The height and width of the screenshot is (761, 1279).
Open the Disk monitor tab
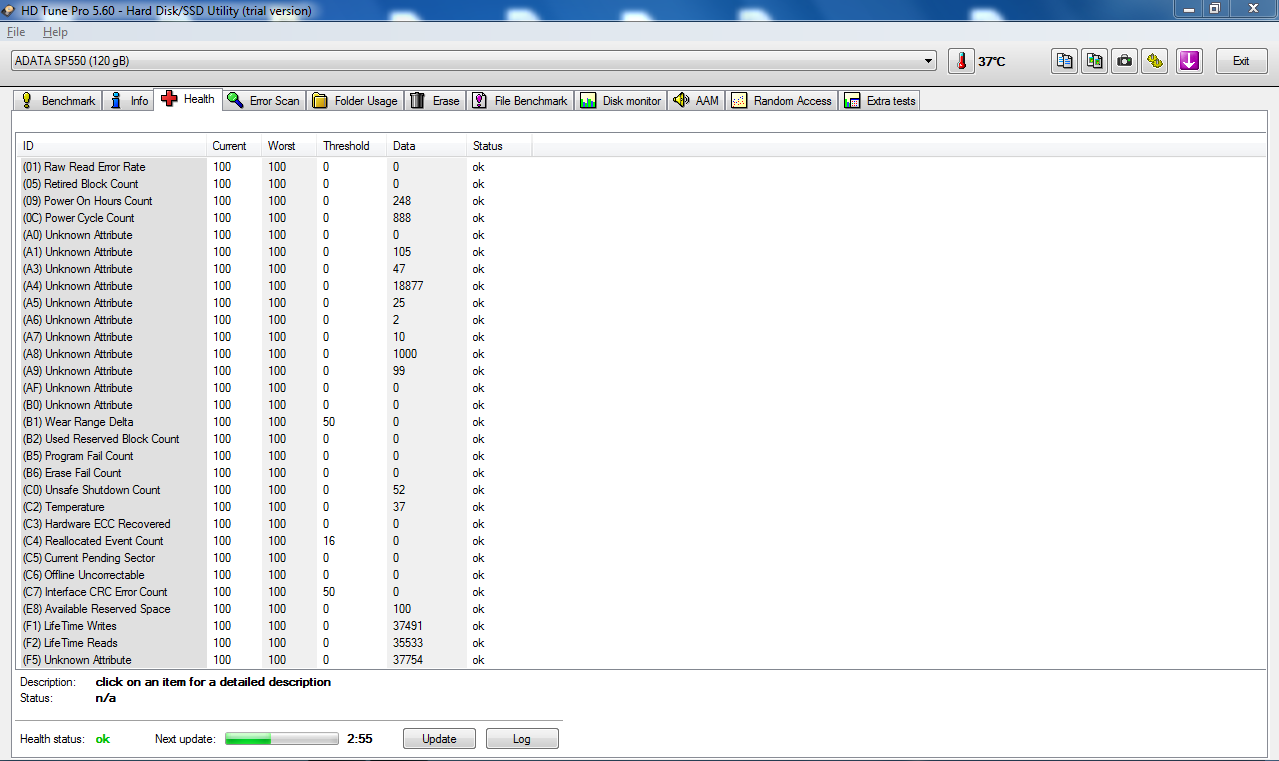(x=620, y=101)
